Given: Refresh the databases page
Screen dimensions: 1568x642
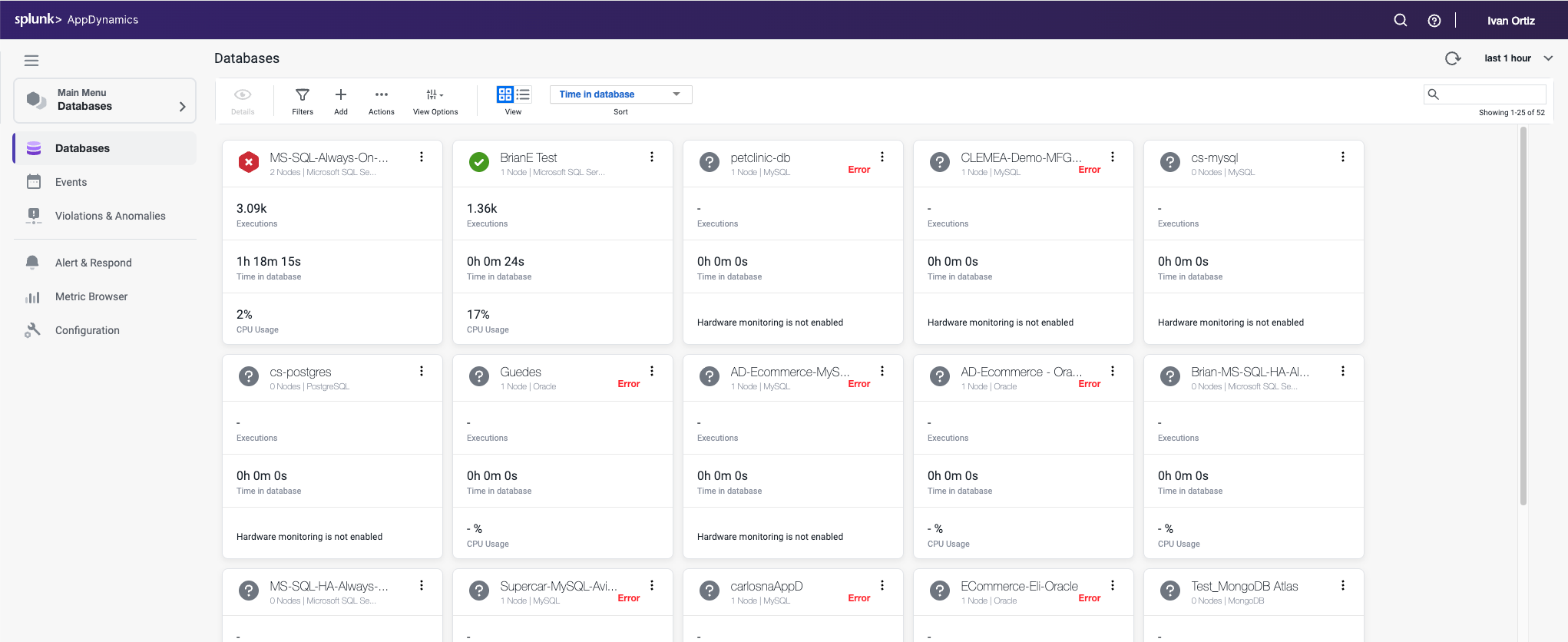Looking at the screenshot, I should click(1452, 58).
